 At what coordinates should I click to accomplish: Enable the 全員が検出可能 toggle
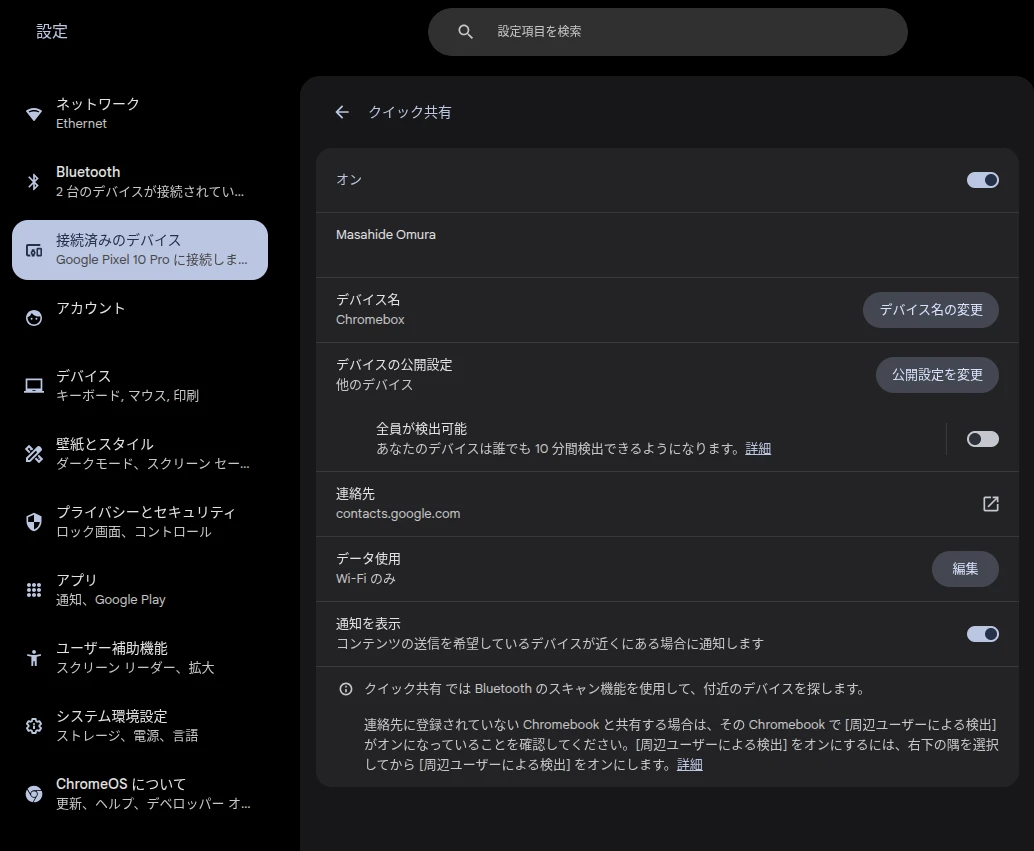[x=982, y=438]
